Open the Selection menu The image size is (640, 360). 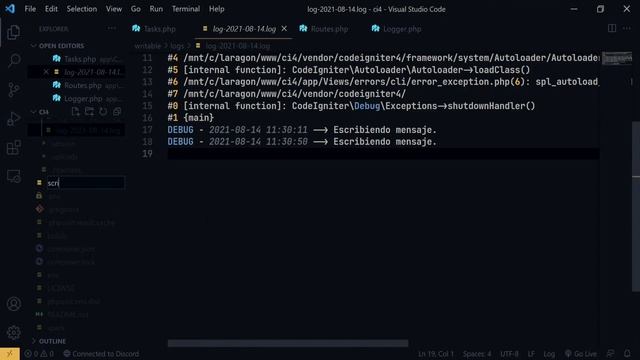(82, 9)
